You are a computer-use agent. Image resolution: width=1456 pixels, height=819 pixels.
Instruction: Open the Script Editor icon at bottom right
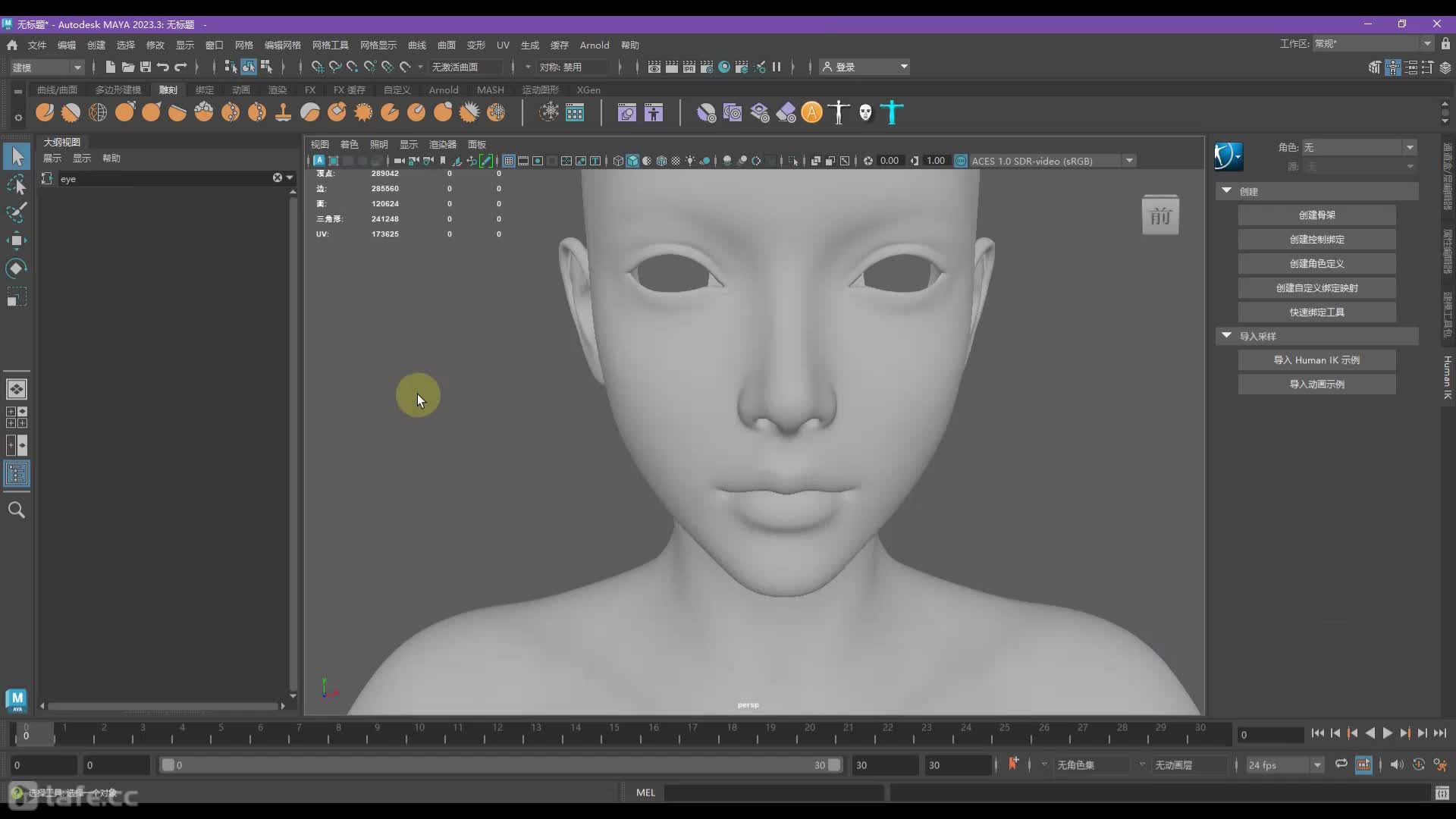pos(1442,793)
